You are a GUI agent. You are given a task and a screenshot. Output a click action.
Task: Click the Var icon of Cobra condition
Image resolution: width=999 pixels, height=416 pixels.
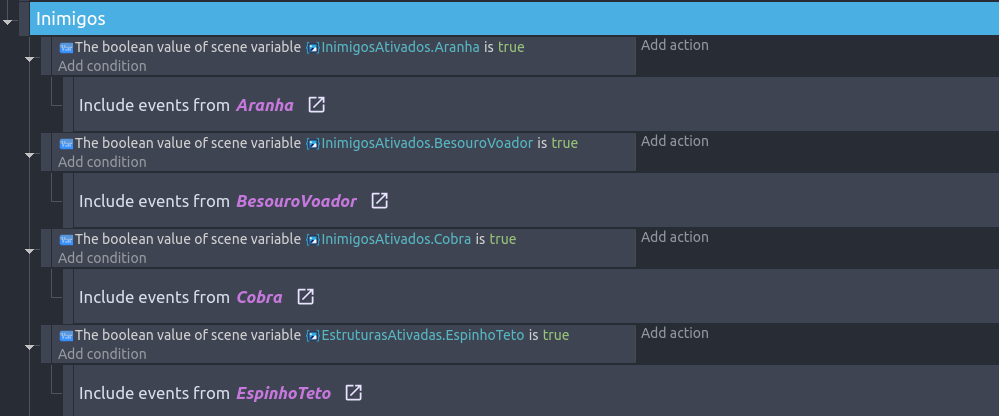tap(66, 240)
